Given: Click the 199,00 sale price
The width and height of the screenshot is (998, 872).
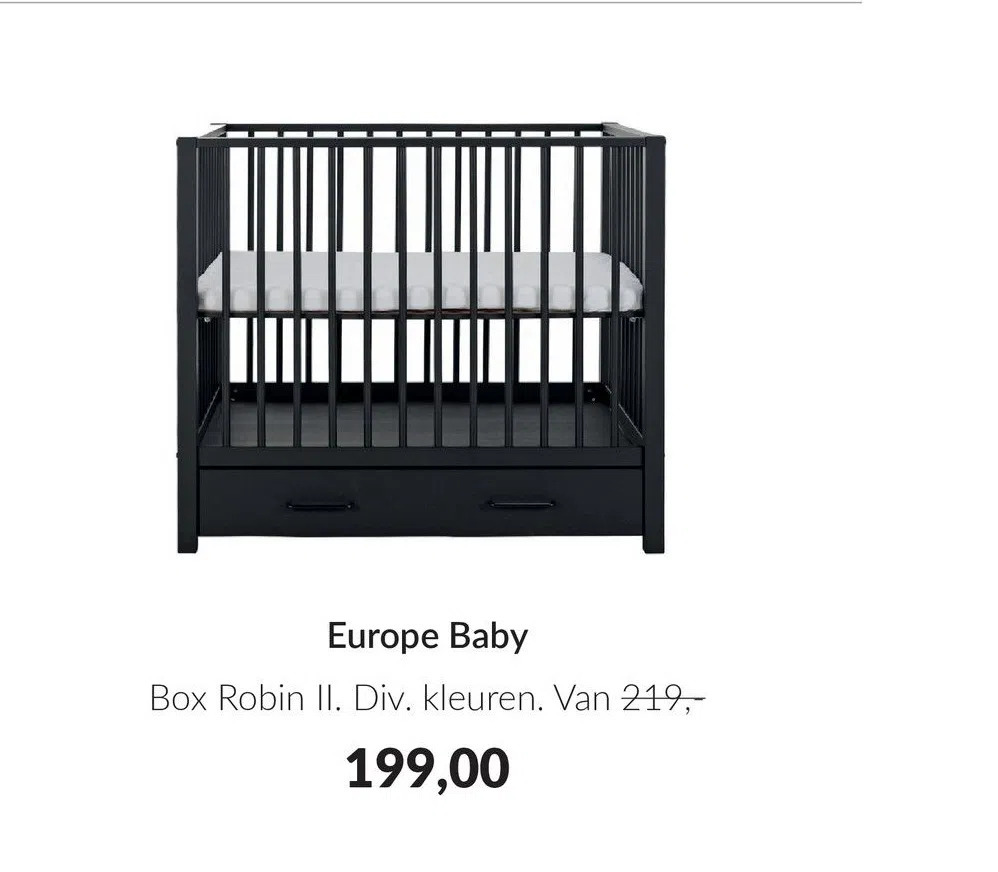Looking at the screenshot, I should click(427, 768).
